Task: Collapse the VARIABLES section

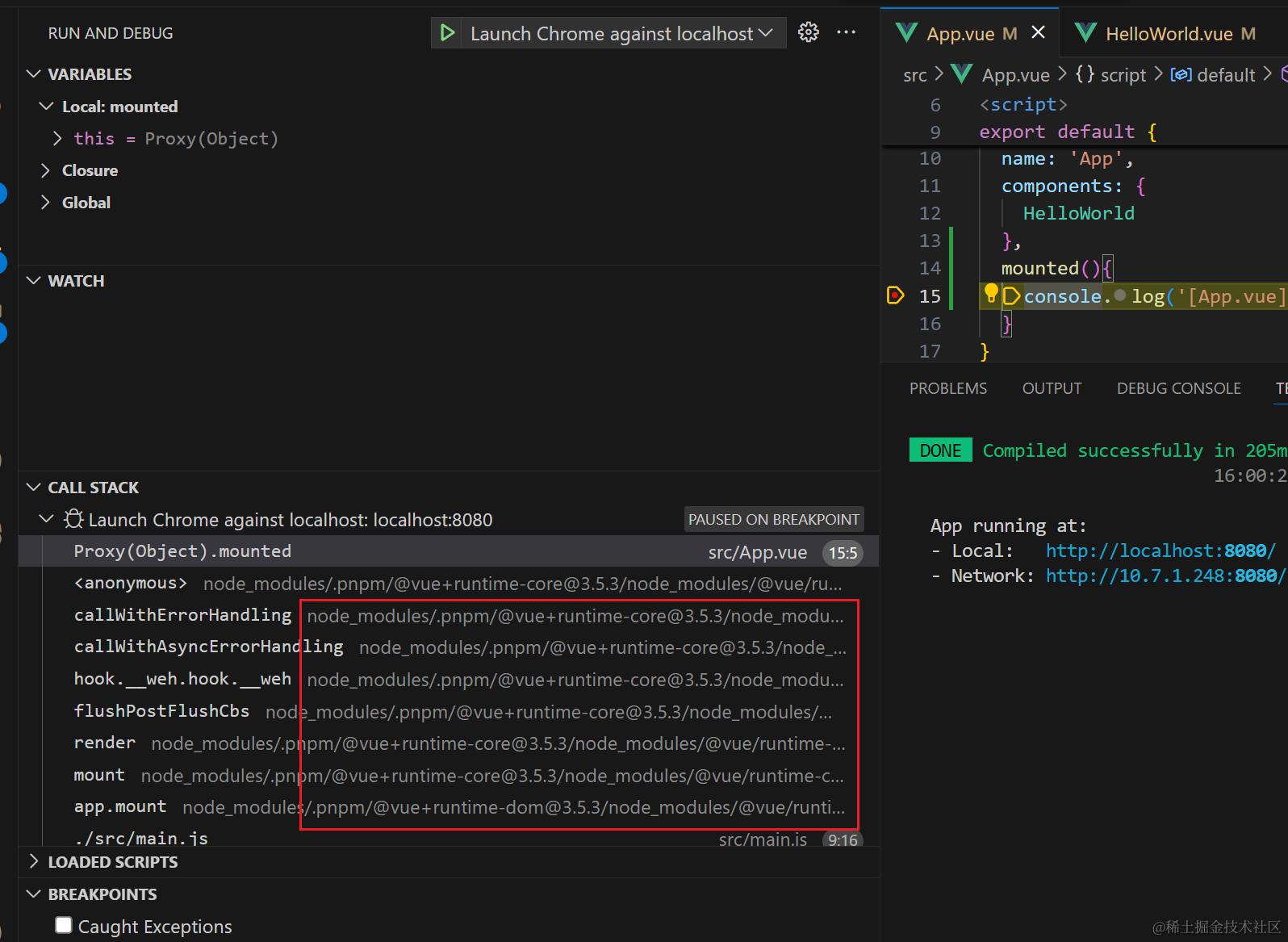Action: click(x=34, y=74)
